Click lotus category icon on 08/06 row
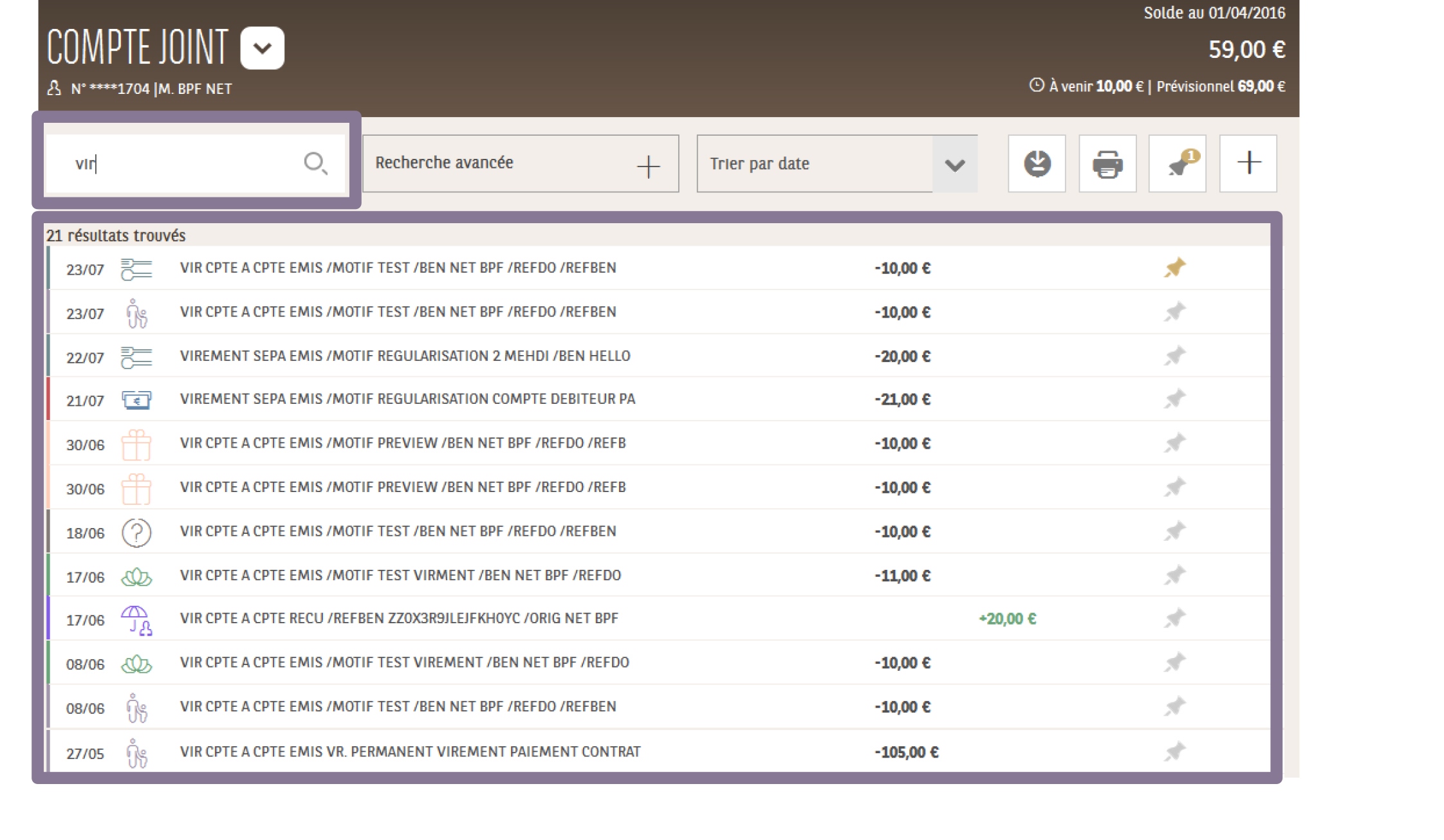 (x=136, y=664)
